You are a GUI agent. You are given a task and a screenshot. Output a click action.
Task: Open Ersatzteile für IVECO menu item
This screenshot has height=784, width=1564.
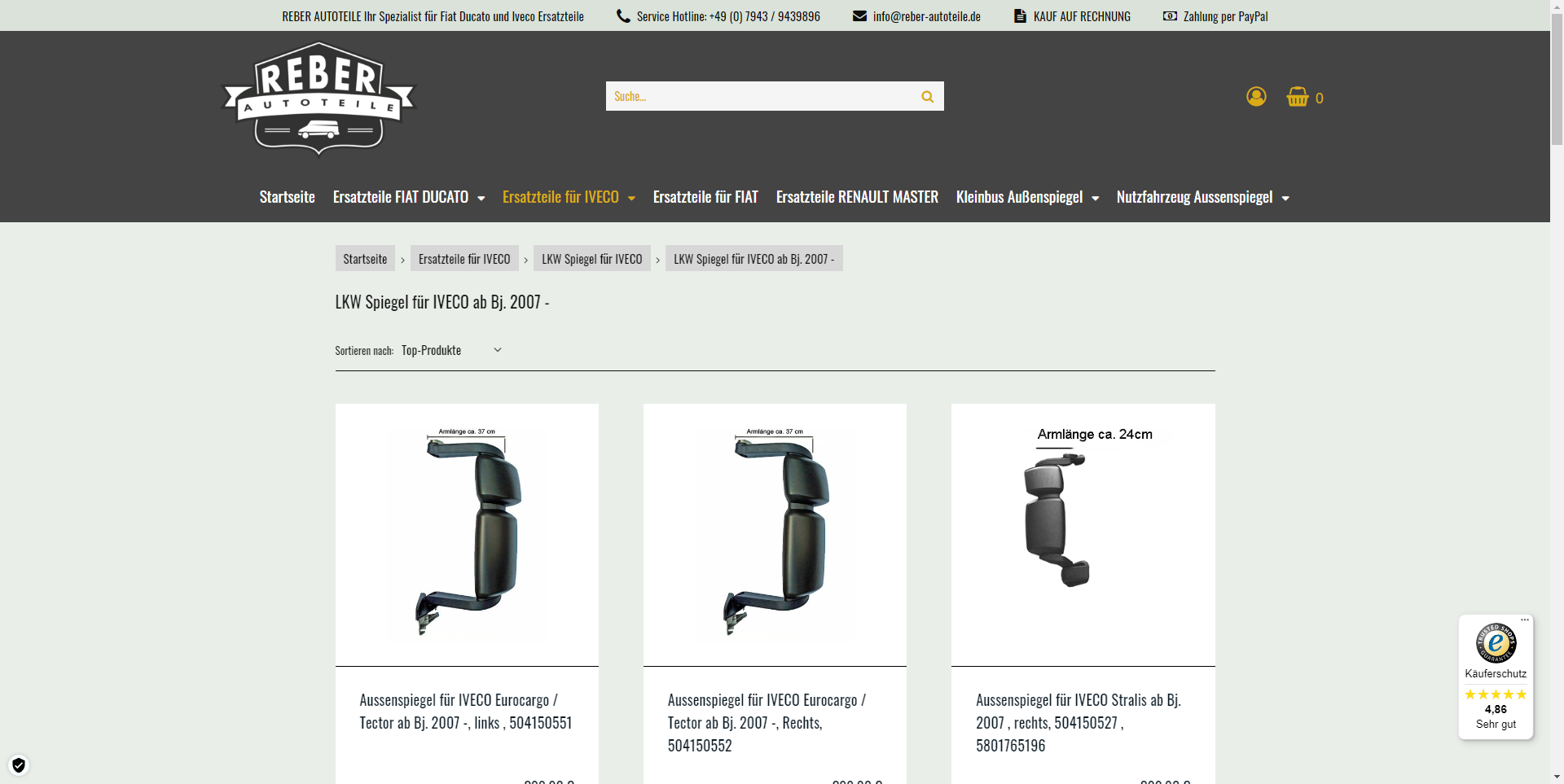point(560,197)
